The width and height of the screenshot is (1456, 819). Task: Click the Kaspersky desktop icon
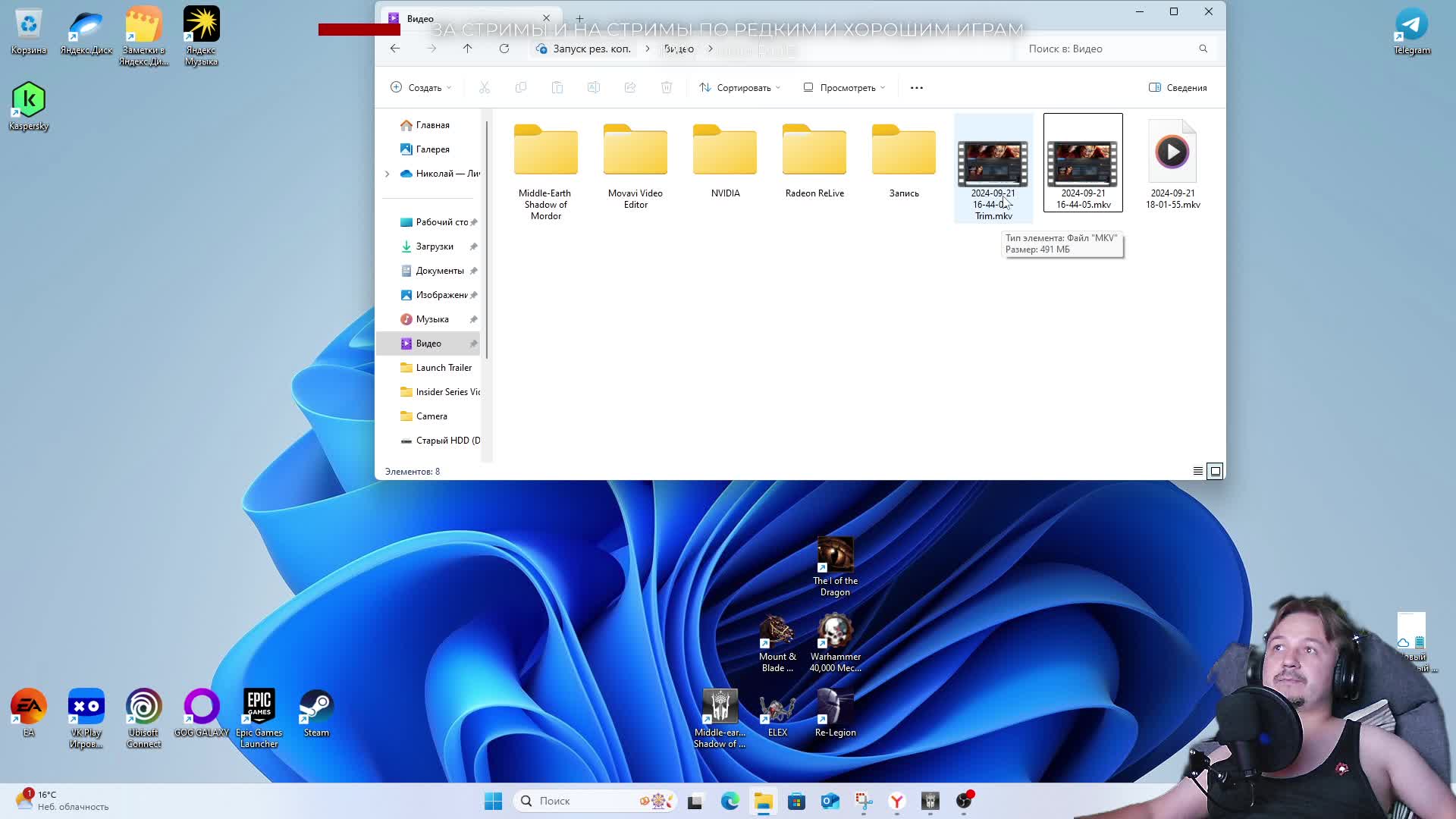point(29,106)
